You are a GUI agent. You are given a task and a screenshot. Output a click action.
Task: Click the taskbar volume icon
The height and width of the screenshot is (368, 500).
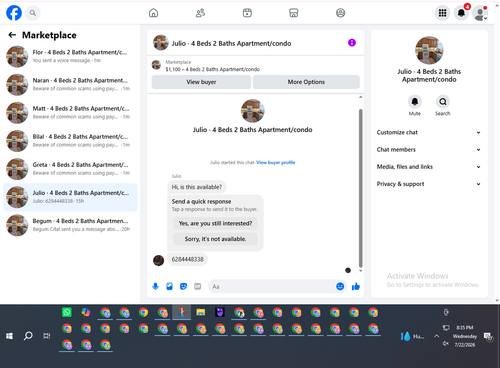coord(446,343)
